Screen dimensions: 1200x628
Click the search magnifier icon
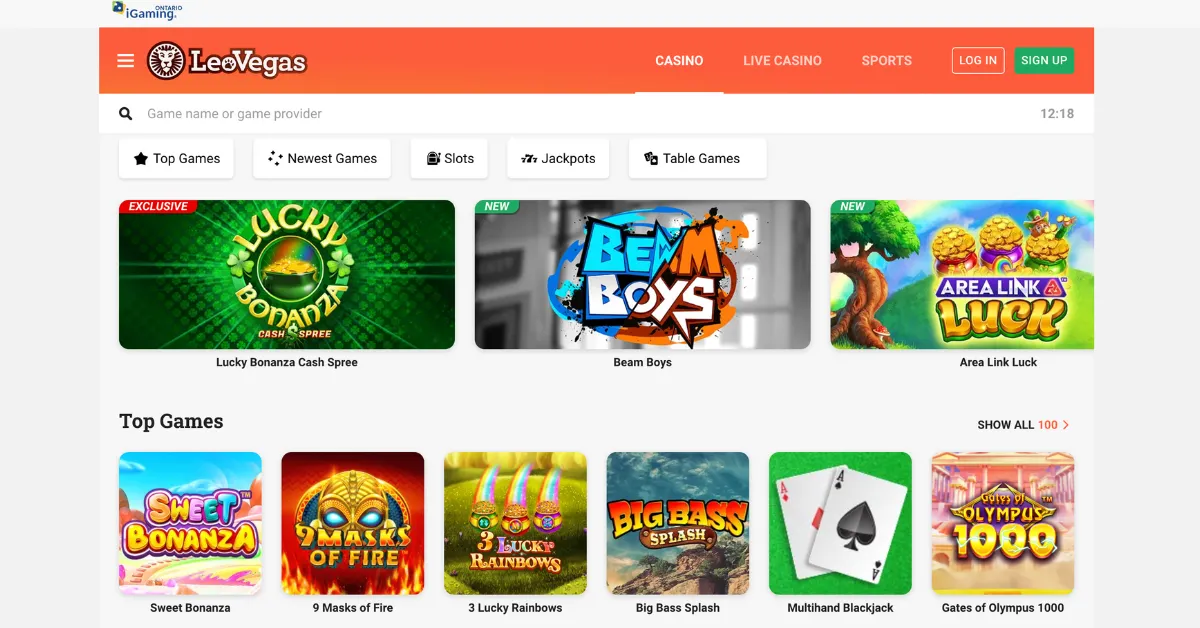click(x=126, y=114)
